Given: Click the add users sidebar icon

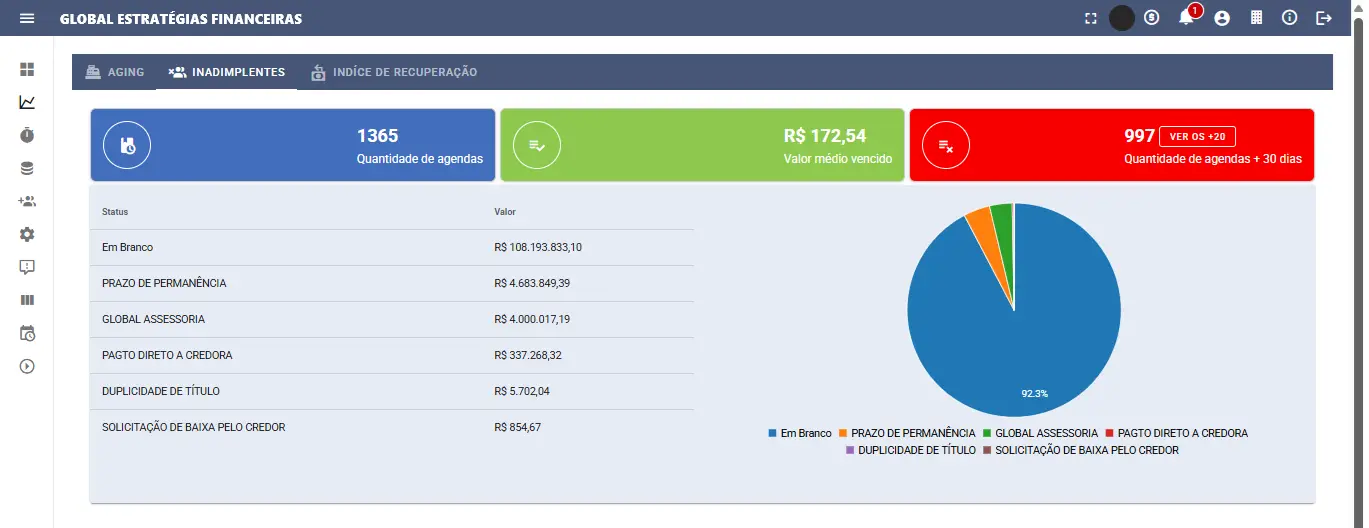Looking at the screenshot, I should (27, 201).
